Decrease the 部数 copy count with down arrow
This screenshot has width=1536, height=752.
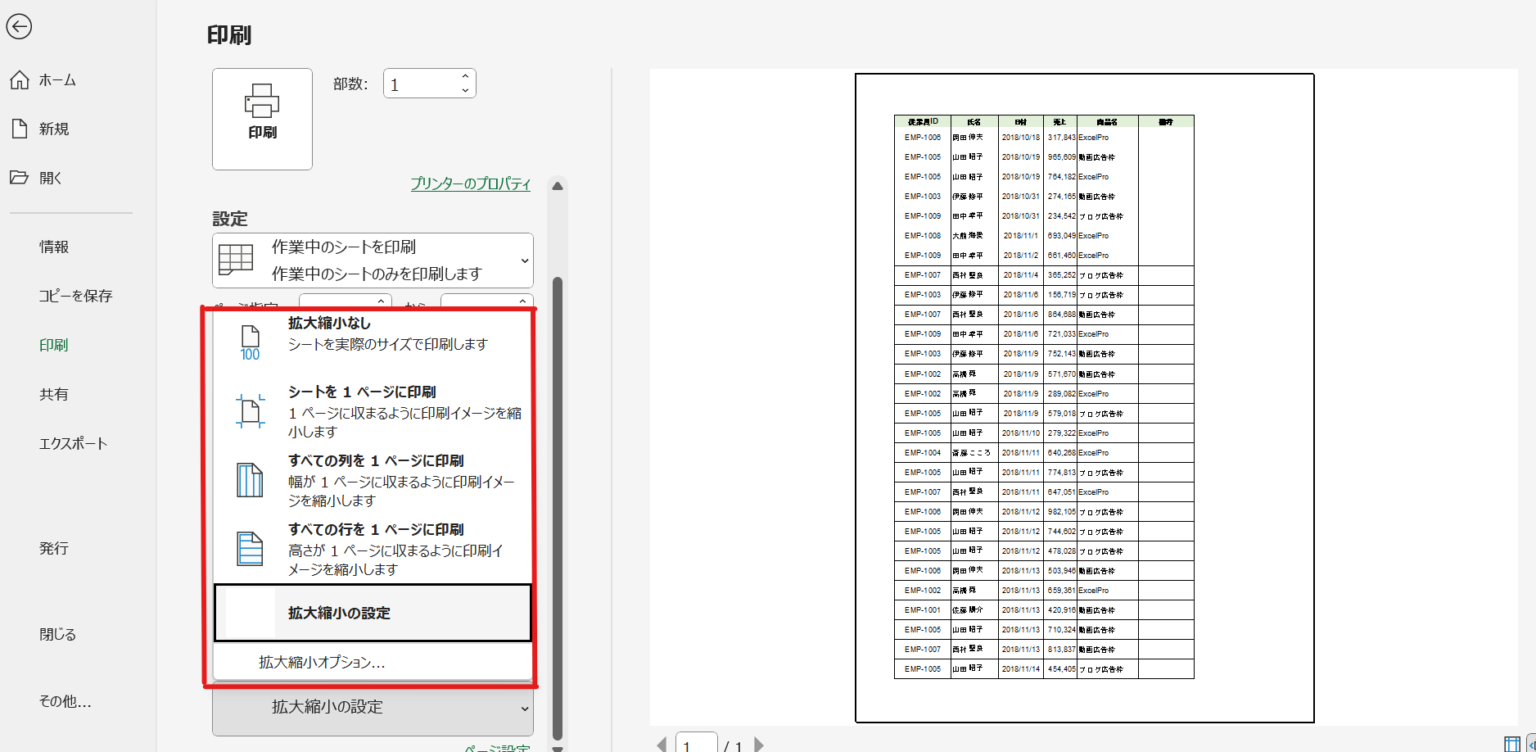[465, 91]
